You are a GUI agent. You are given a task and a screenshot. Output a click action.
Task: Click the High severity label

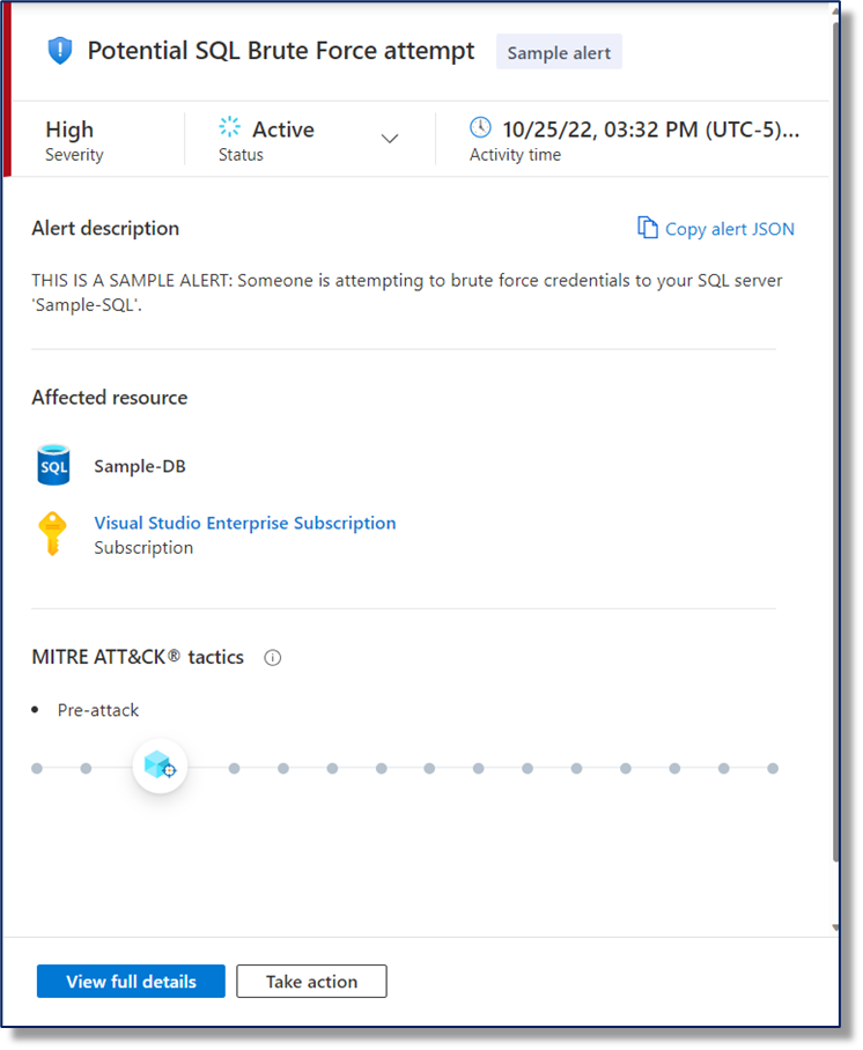(70, 129)
